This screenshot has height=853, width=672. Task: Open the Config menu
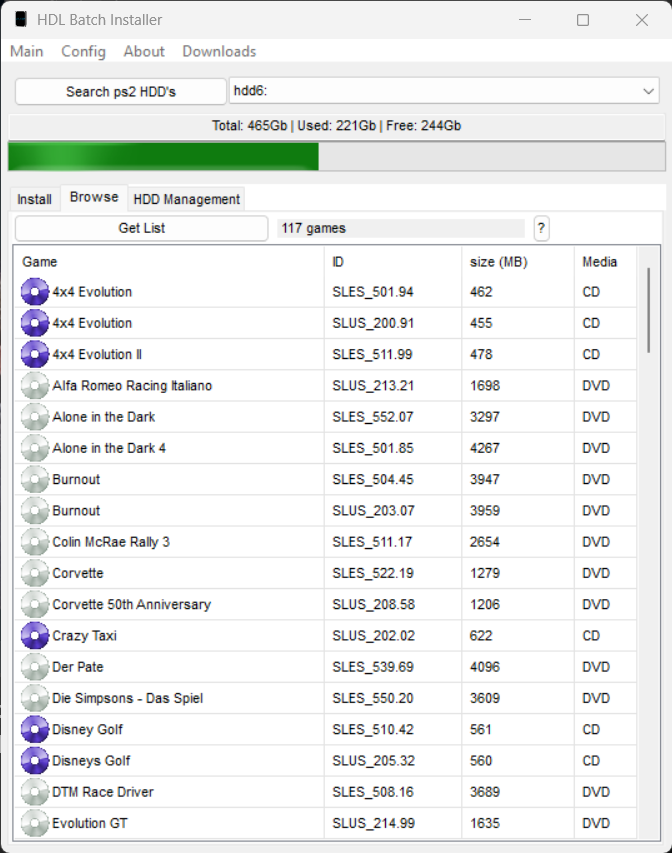tap(83, 51)
